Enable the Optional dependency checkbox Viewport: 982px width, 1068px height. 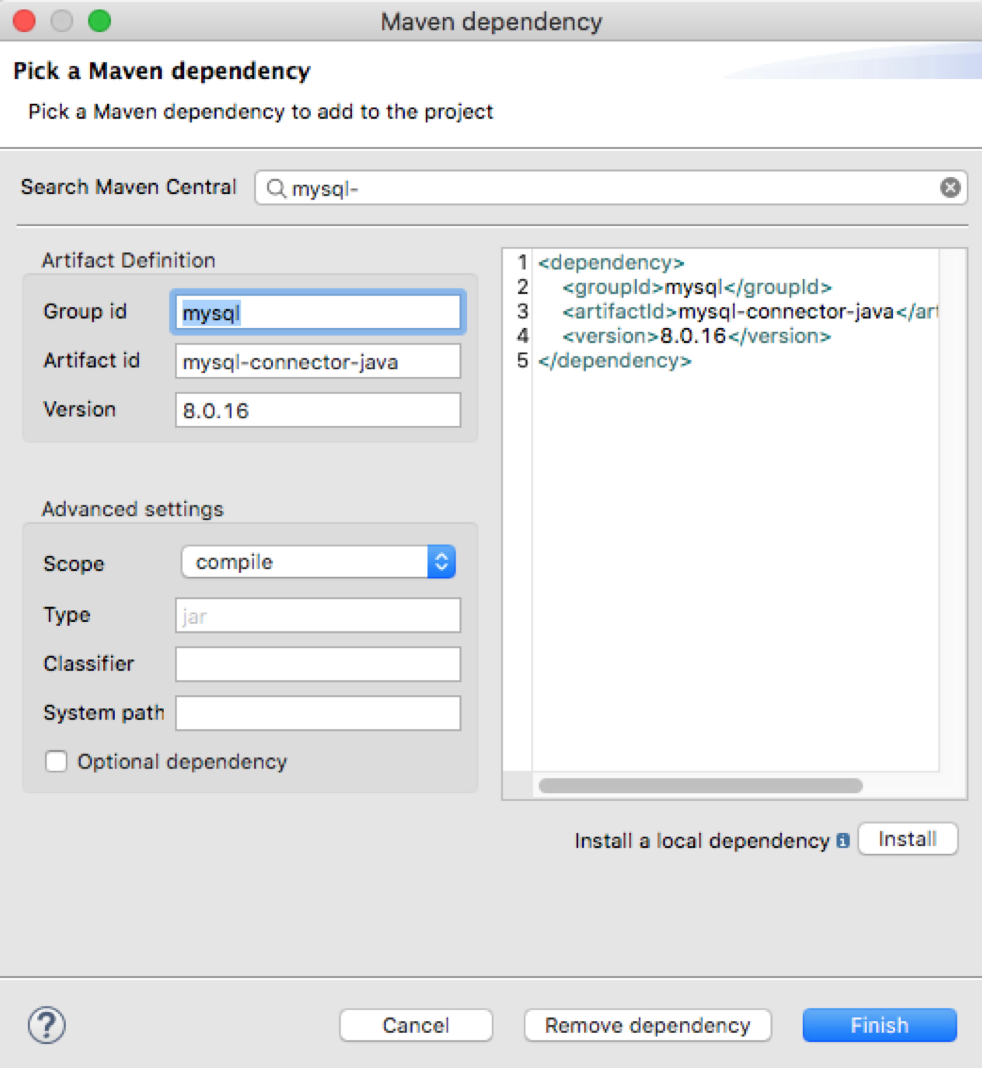tap(57, 761)
